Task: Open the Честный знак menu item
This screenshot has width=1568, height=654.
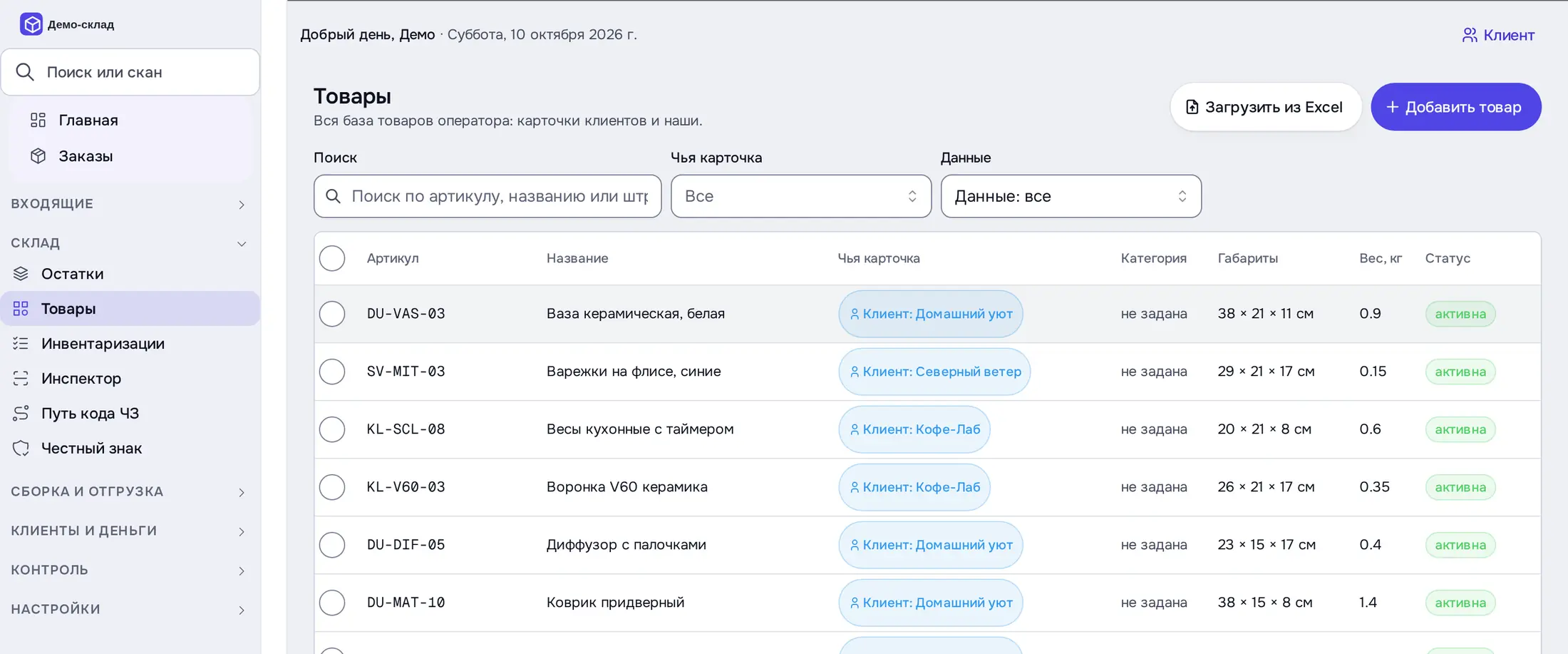Action: point(130,448)
